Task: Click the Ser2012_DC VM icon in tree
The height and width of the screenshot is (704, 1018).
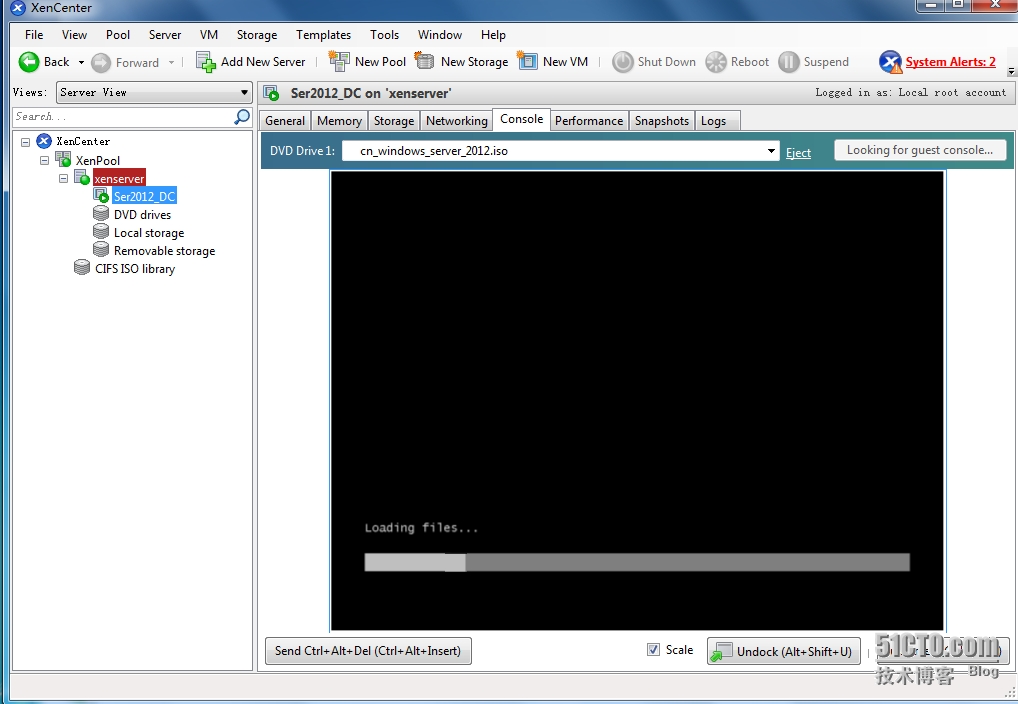Action: (101, 195)
